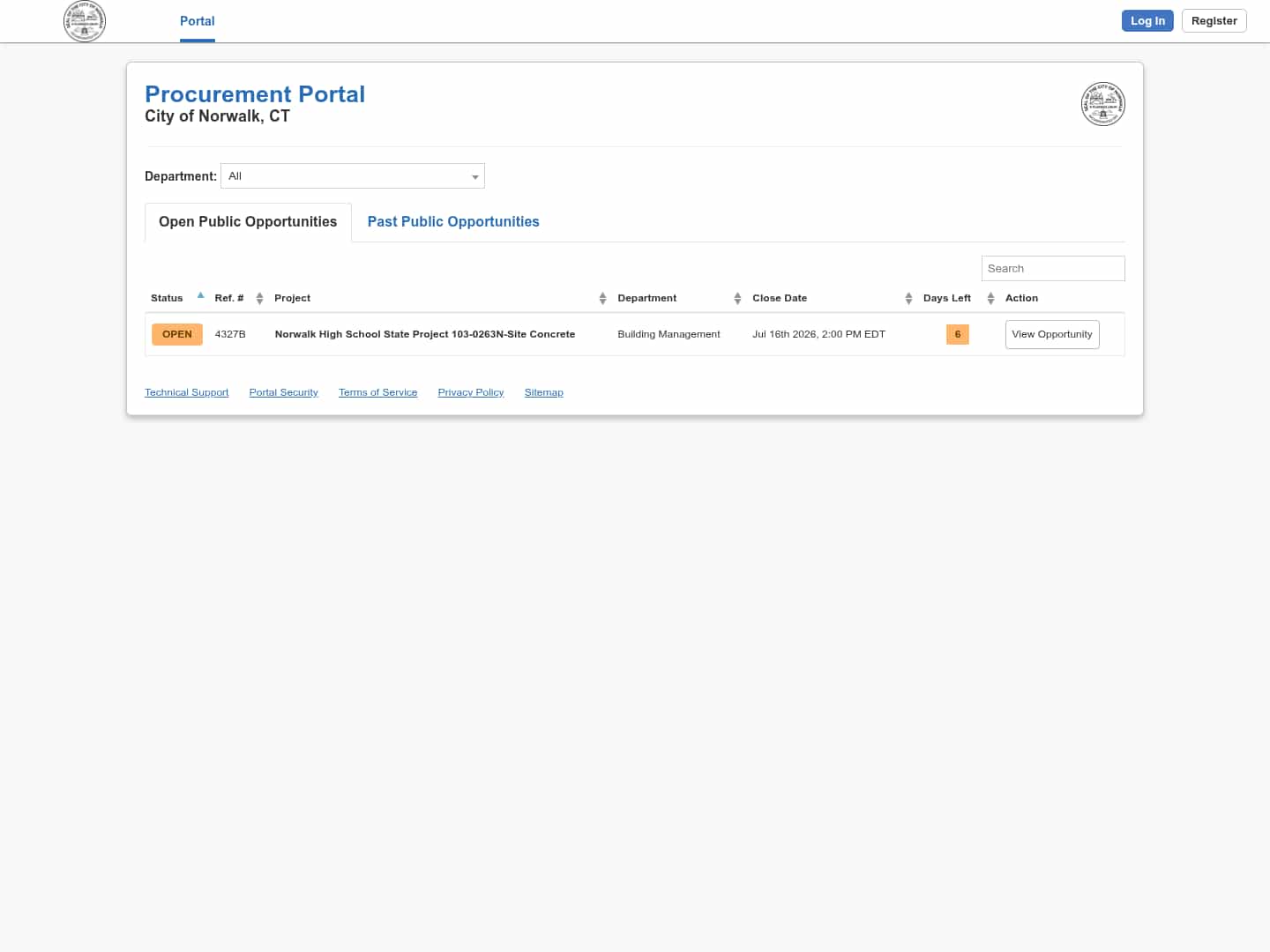The image size is (1270, 952).
Task: Sort Department column using its arrows
Action: tap(737, 299)
